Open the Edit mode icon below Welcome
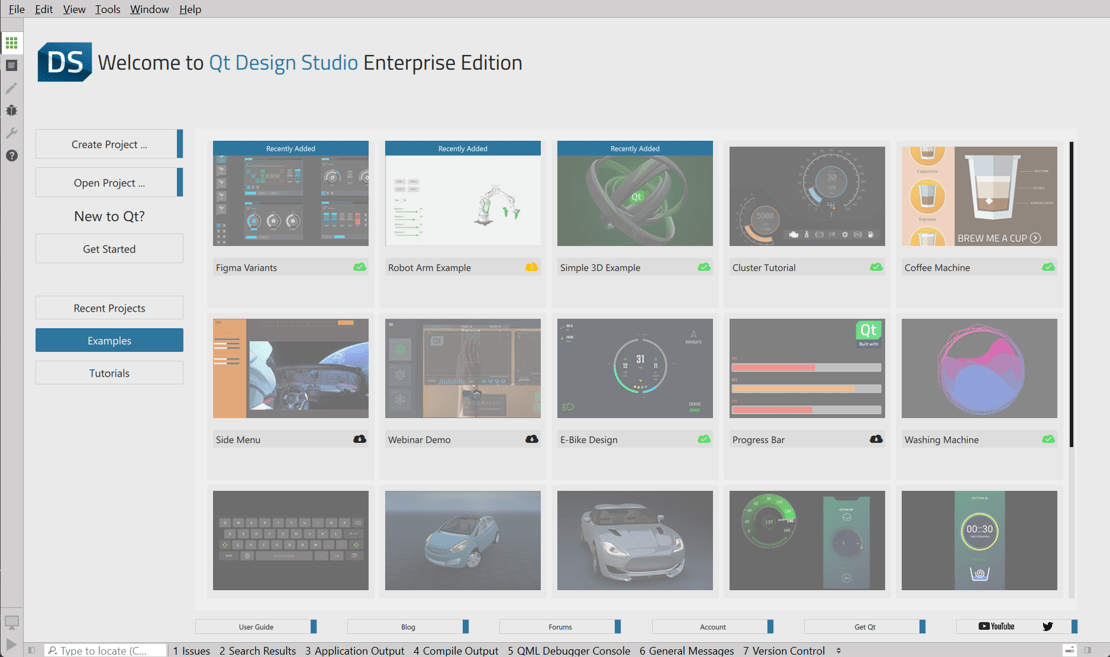Viewport: 1110px width, 657px height. (11, 65)
